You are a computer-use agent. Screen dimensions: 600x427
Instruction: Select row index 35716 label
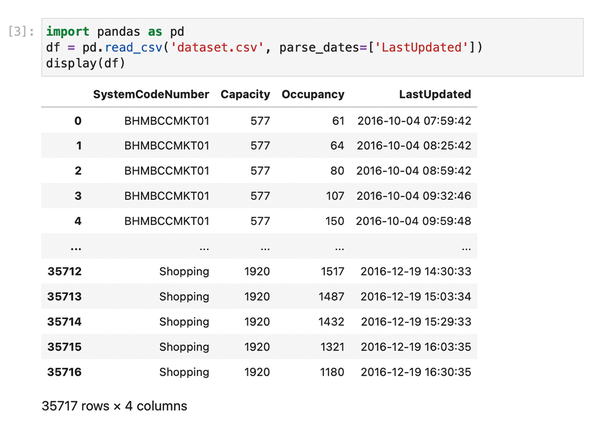(64, 373)
